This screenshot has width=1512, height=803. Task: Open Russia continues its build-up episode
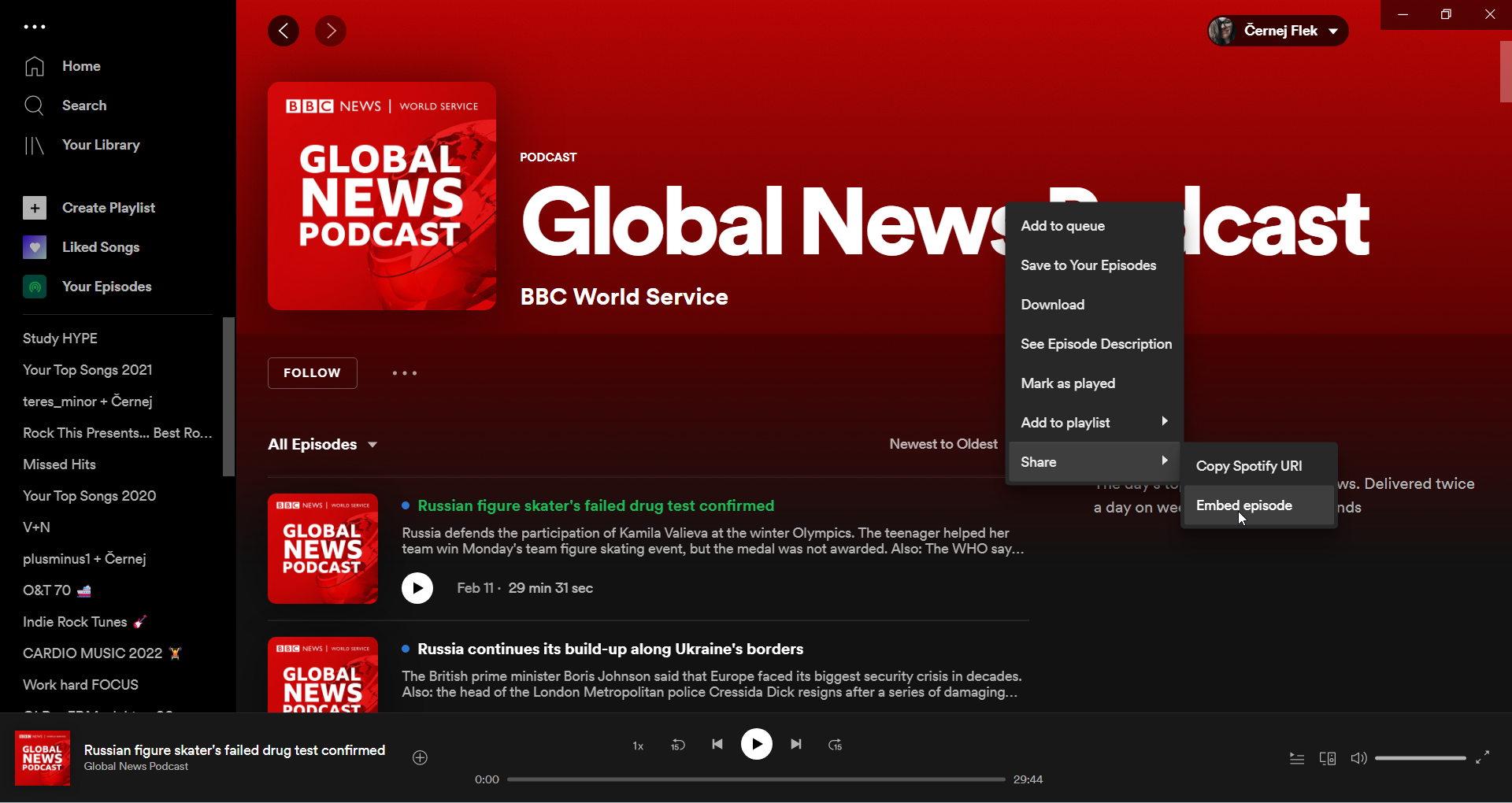[610, 649]
